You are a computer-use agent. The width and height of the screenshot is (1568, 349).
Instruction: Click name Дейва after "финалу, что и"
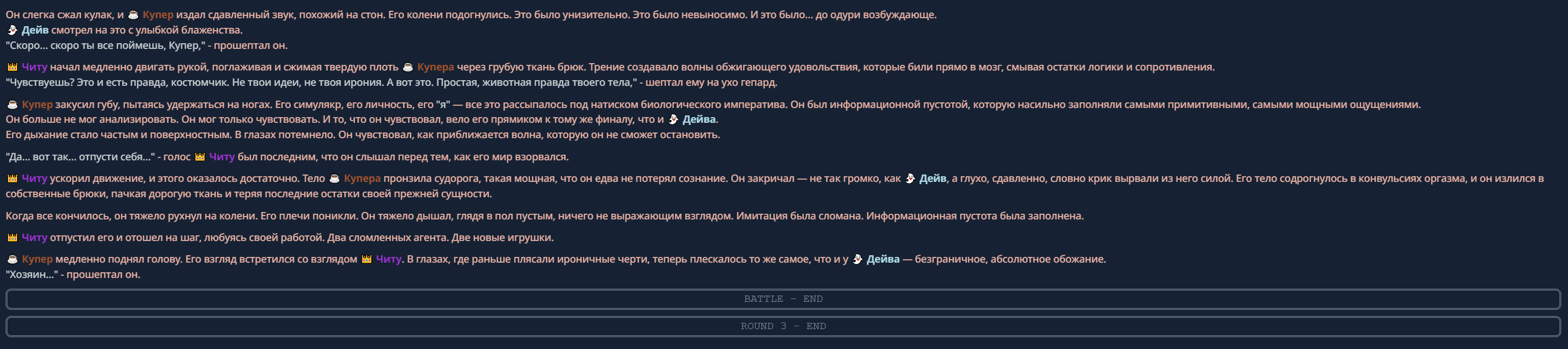click(x=699, y=119)
